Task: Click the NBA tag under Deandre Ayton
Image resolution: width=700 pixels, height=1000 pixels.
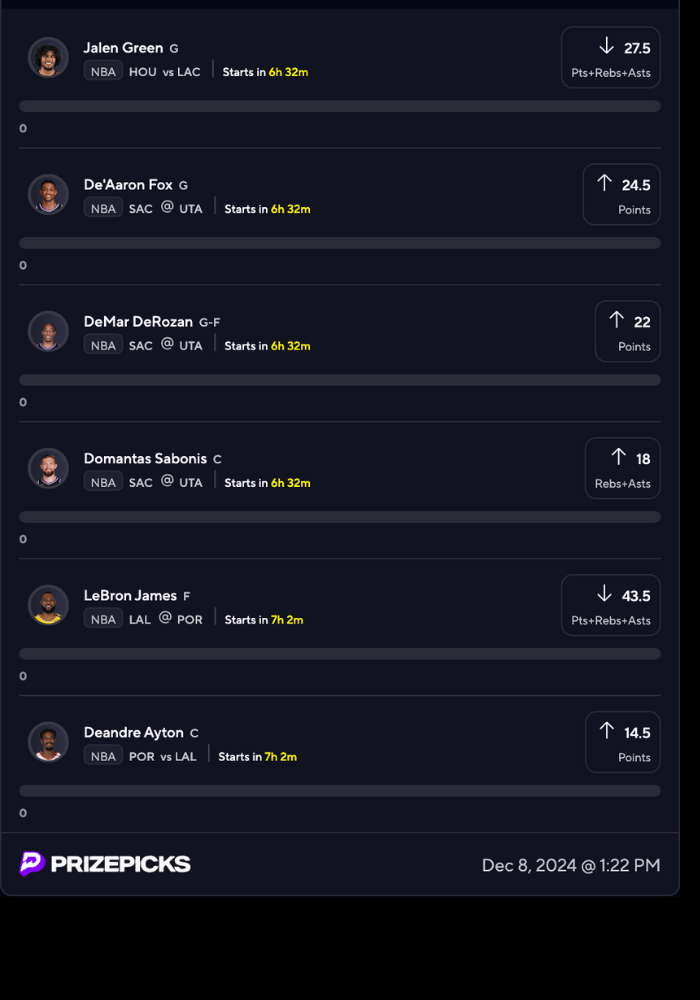Action: tap(103, 756)
